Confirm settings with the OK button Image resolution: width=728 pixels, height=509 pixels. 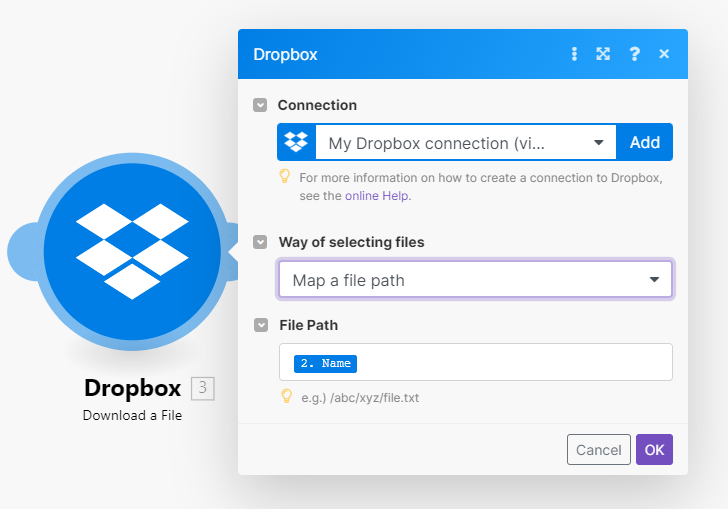point(654,450)
